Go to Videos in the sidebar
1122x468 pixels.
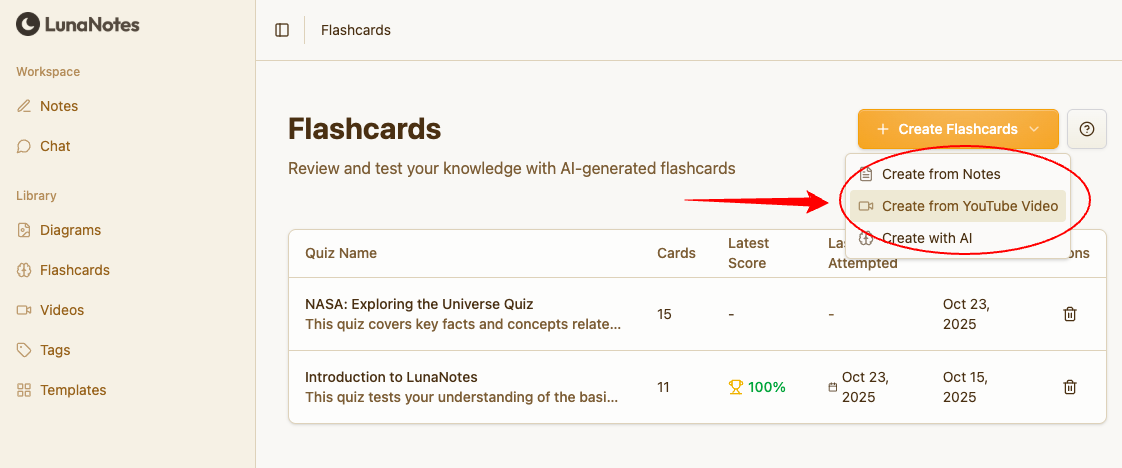62,310
